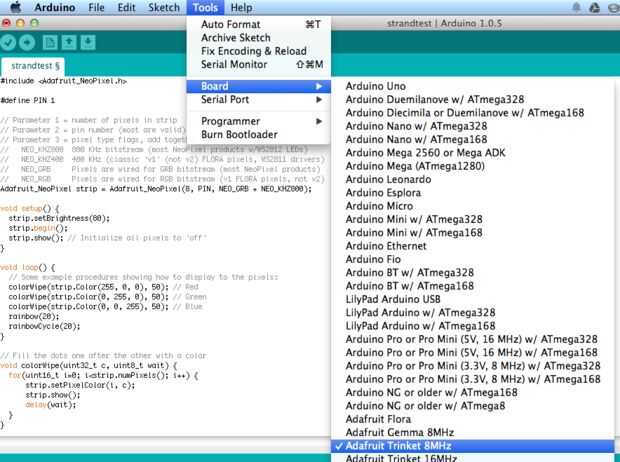Click checked Adafruit Trinket 8MHz entry
620x462 pixels.
coord(473,446)
